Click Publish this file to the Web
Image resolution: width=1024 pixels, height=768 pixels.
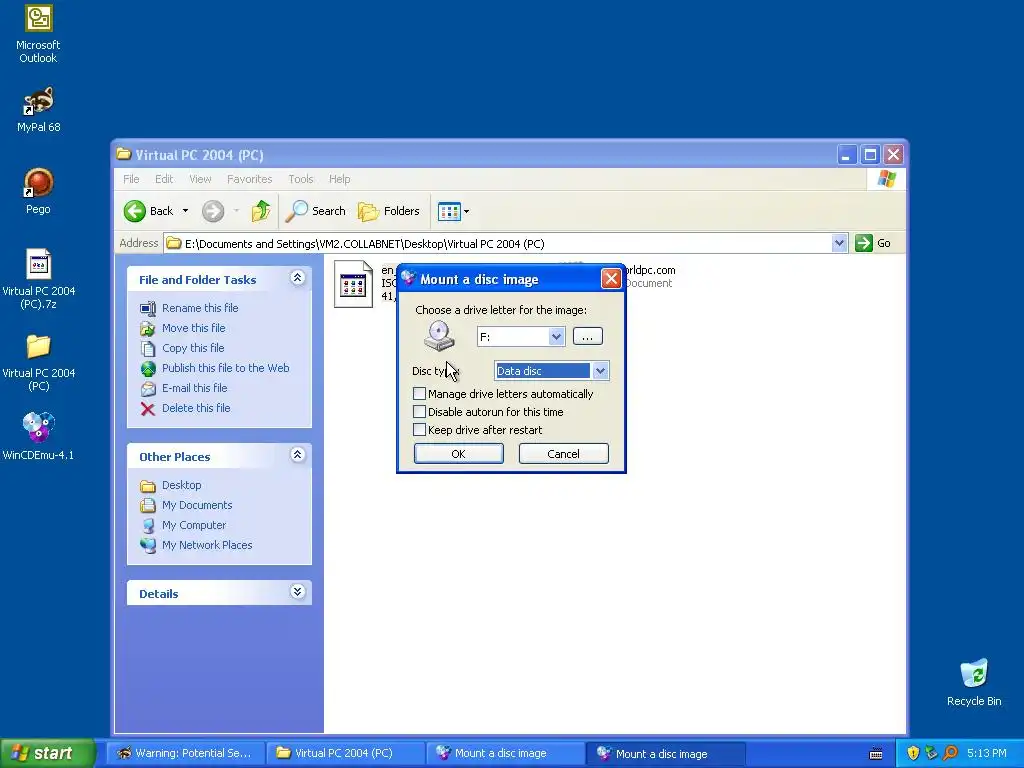[225, 368]
